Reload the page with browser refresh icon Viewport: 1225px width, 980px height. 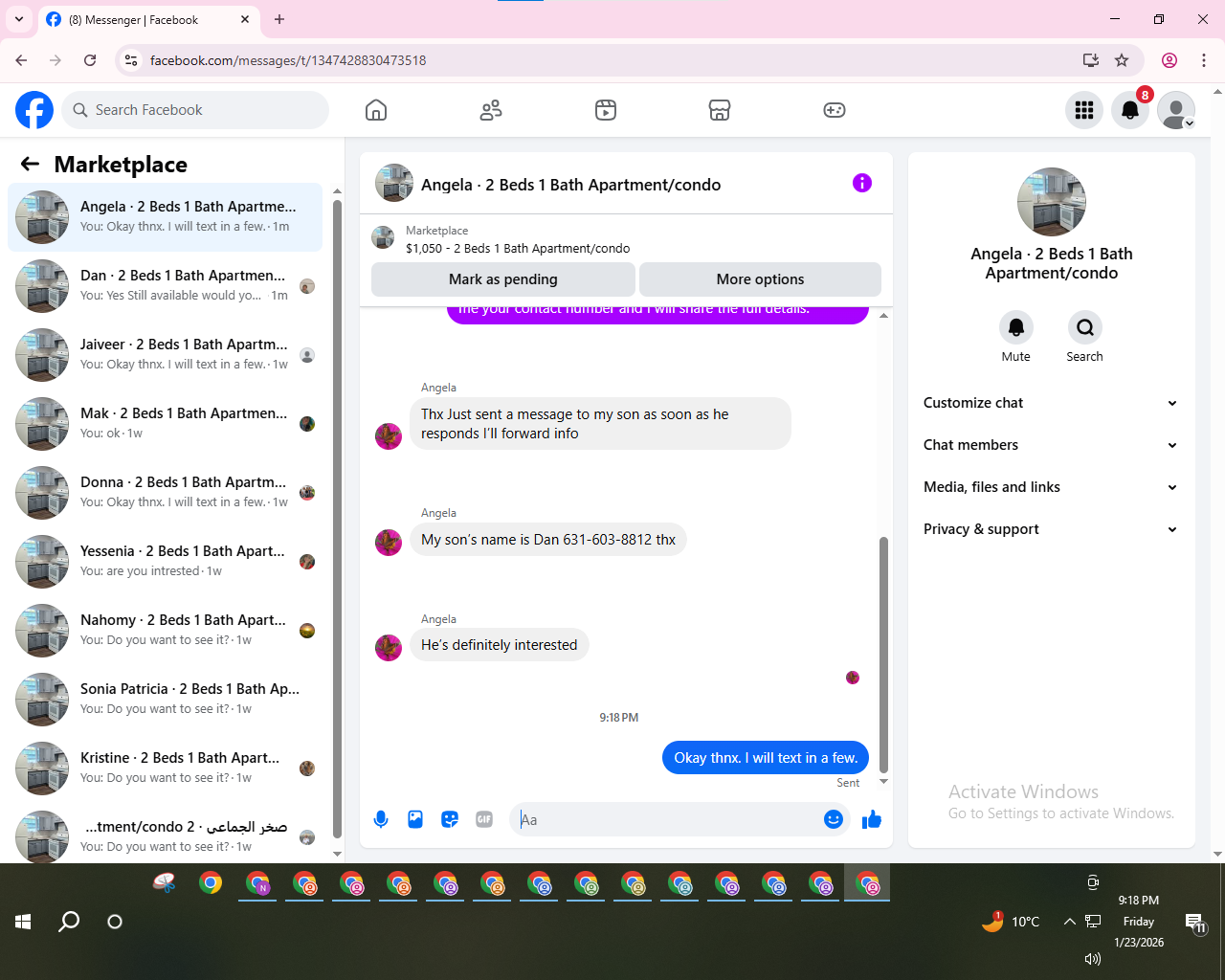coord(90,60)
